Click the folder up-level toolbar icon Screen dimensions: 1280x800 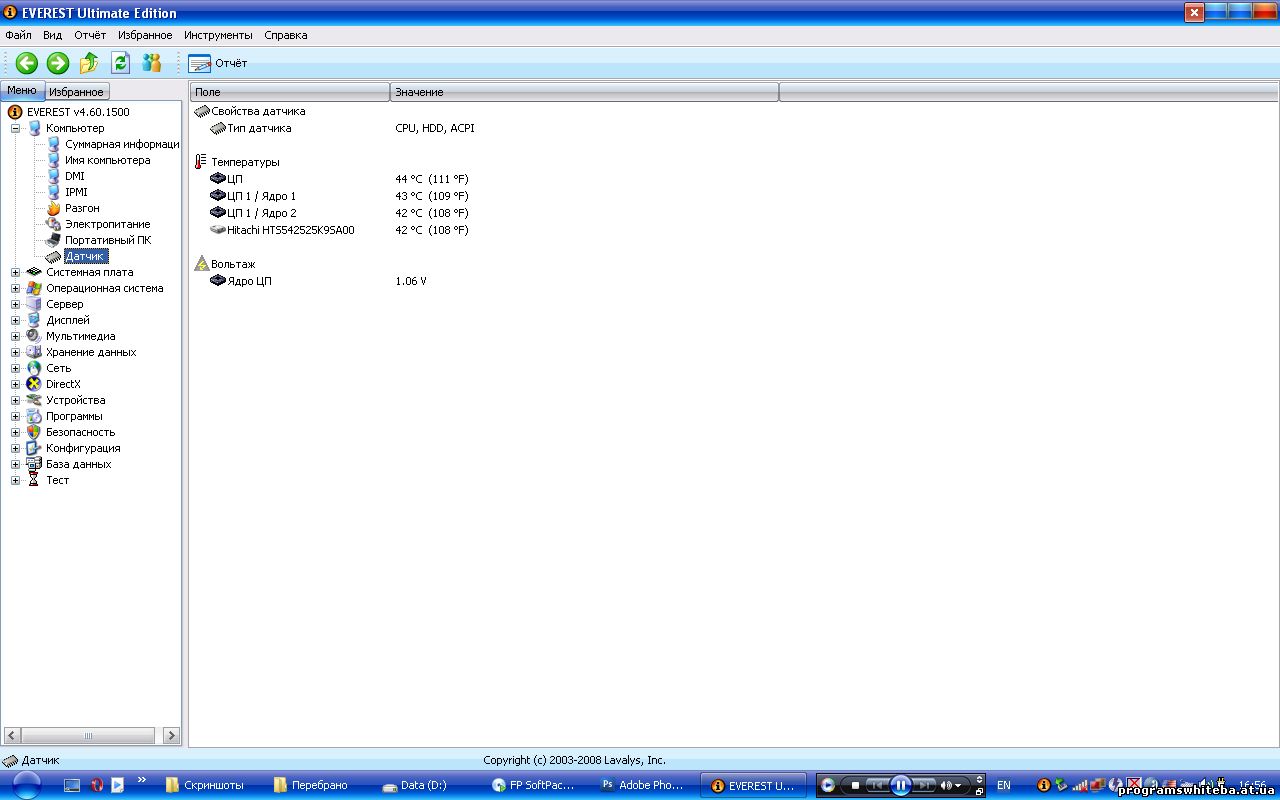click(89, 63)
